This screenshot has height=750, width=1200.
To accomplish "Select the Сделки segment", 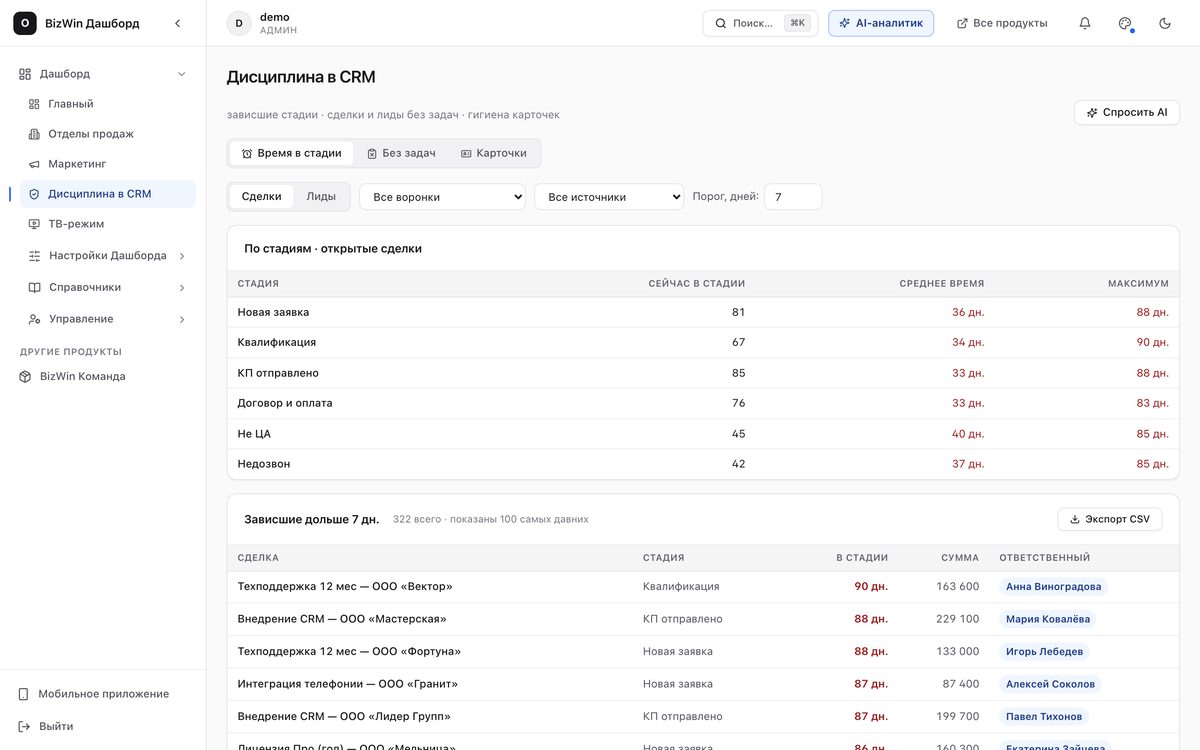I will (x=261, y=197).
